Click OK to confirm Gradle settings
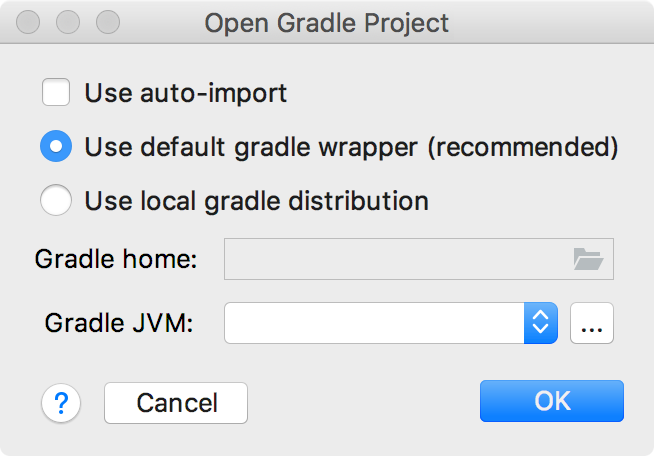This screenshot has width=654, height=456. click(x=552, y=401)
